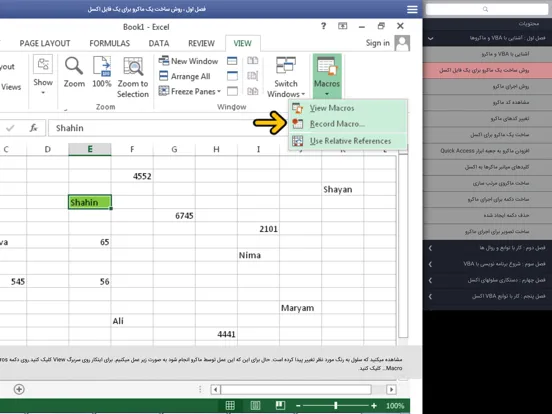The width and height of the screenshot is (552, 414).
Task: Open lesson 'آشنایی با VBA و ماکرو' in the sidebar
Action: (x=488, y=54)
